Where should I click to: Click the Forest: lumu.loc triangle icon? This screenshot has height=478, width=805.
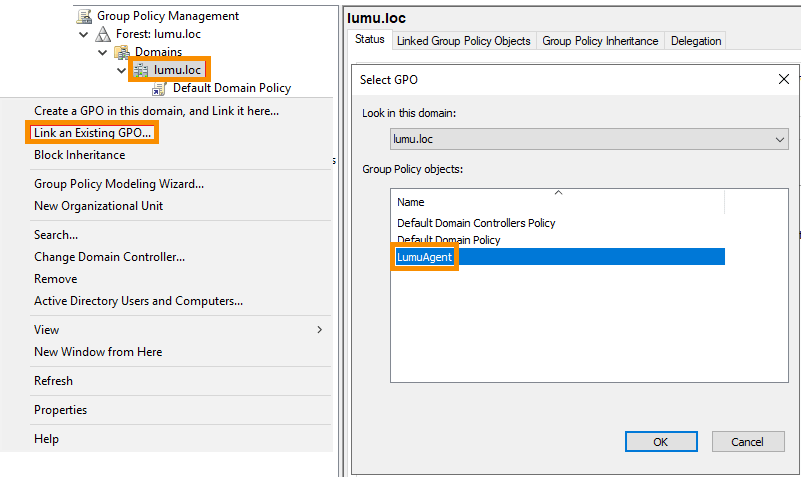point(103,34)
